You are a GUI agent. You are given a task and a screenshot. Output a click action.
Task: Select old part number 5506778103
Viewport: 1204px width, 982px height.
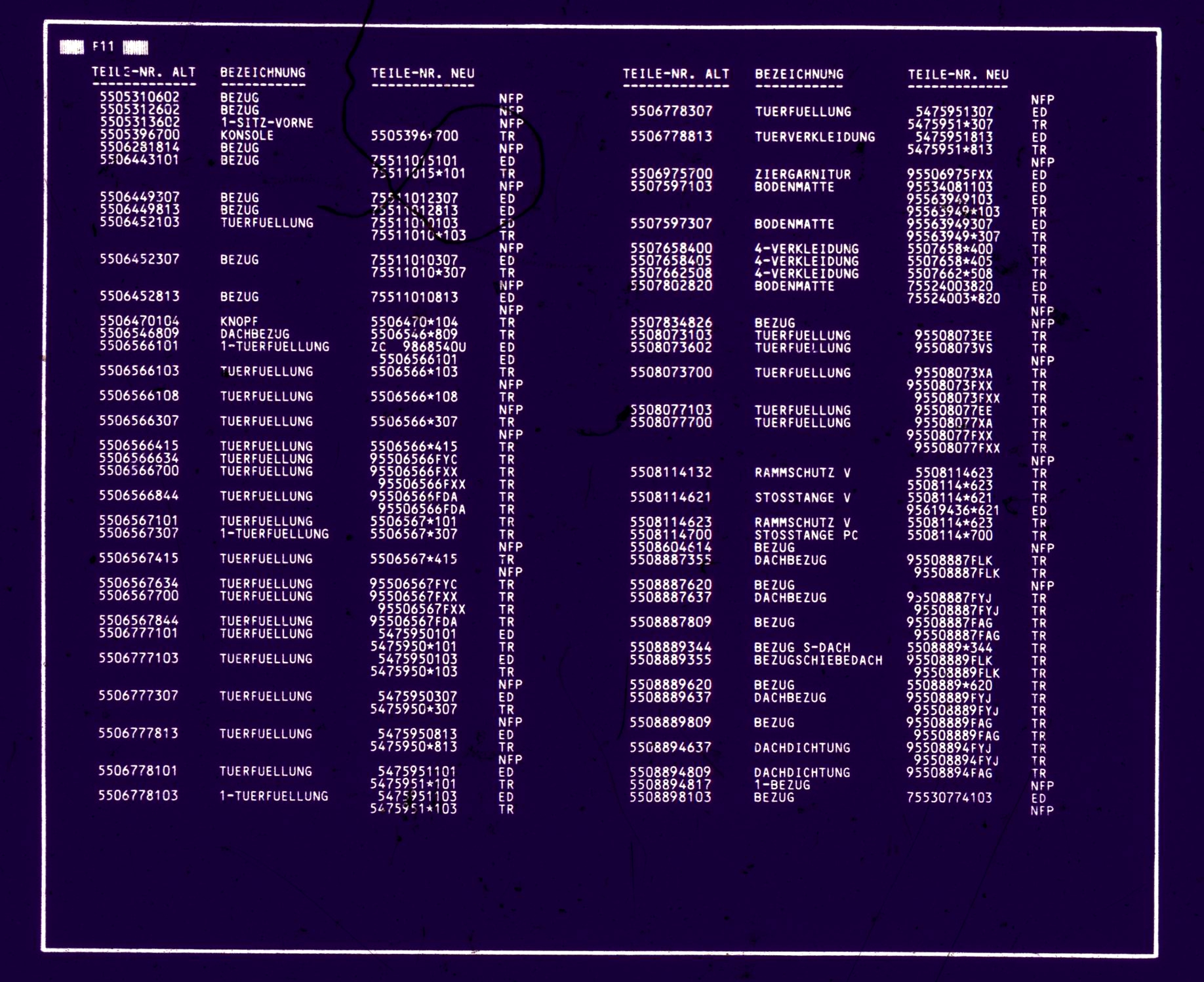point(138,796)
